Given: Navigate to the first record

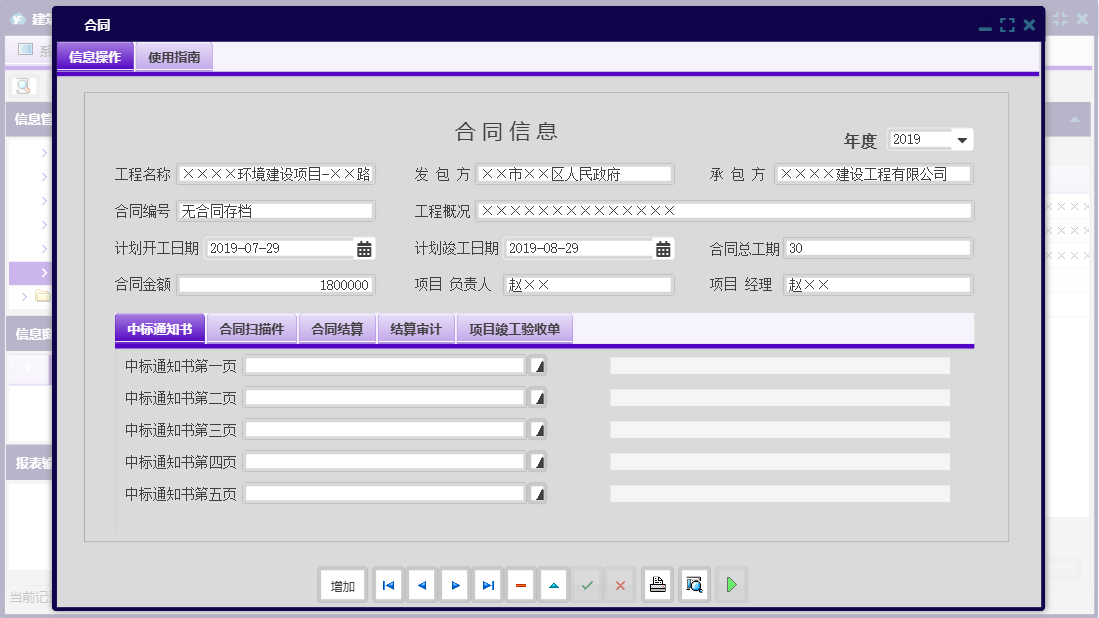Looking at the screenshot, I should coord(388,585).
